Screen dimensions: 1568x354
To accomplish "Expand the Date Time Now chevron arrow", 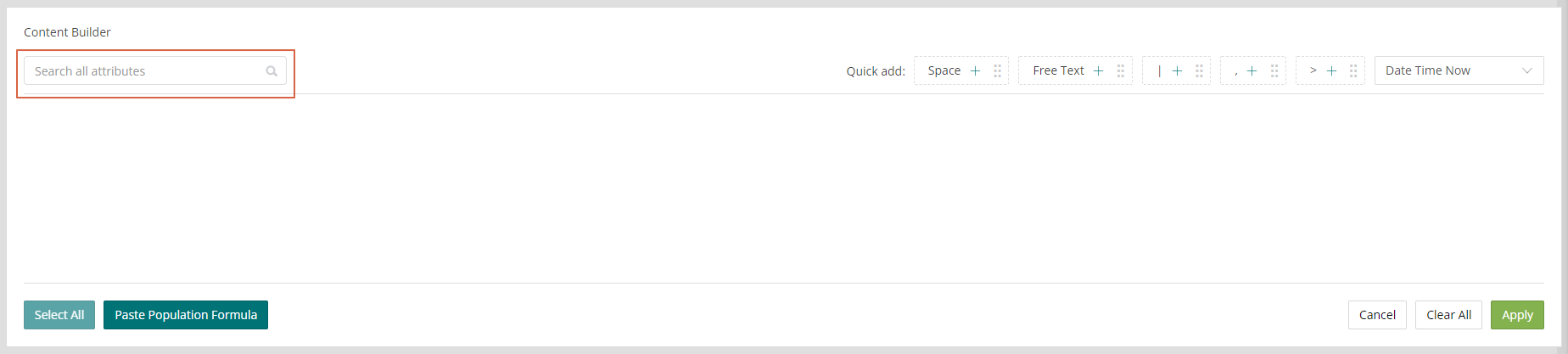I will click(1527, 70).
